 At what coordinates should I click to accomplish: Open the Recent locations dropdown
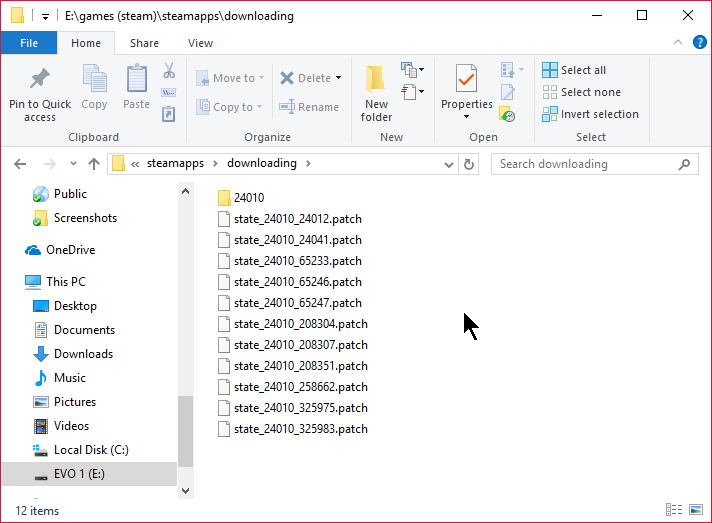(x=73, y=164)
